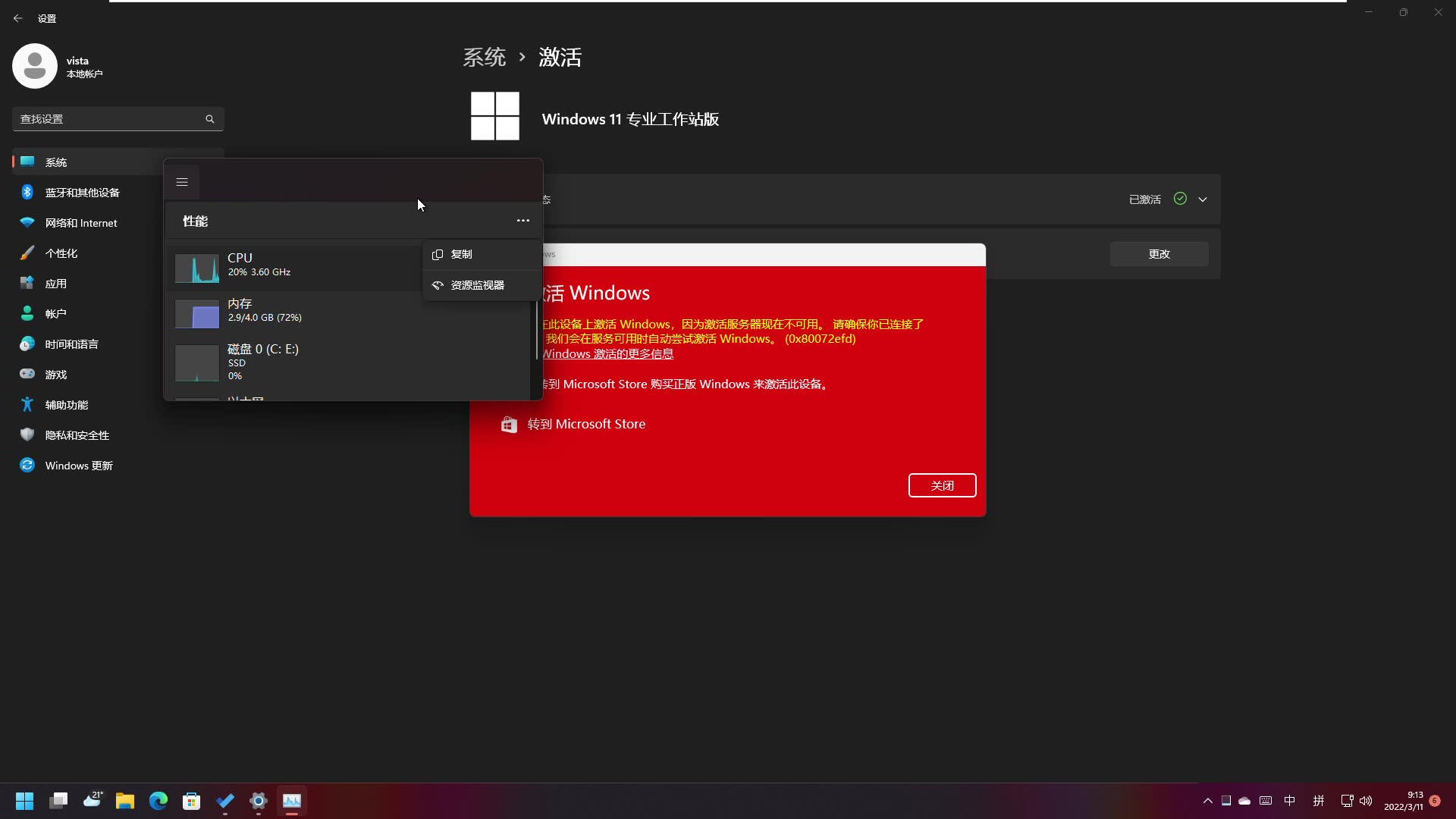Launch Microsoft Edge from taskbar
This screenshot has width=1456, height=819.
pos(158,801)
